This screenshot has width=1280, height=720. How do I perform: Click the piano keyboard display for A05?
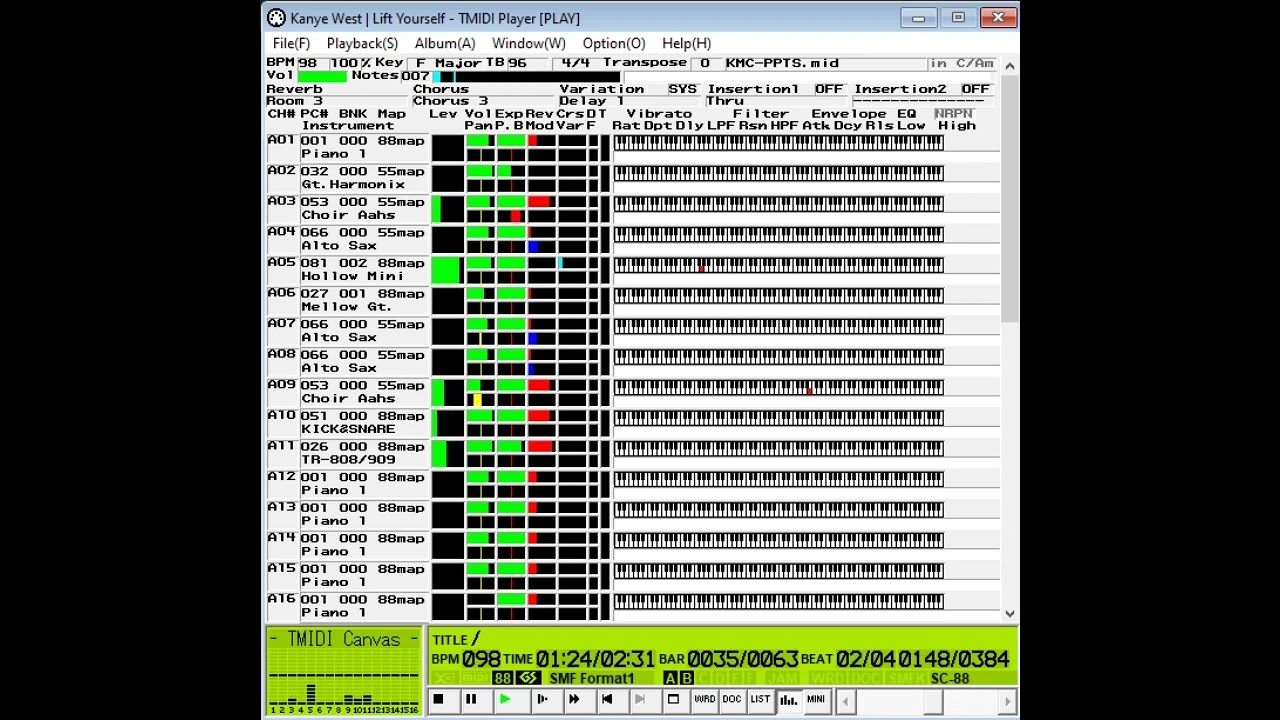tap(779, 265)
